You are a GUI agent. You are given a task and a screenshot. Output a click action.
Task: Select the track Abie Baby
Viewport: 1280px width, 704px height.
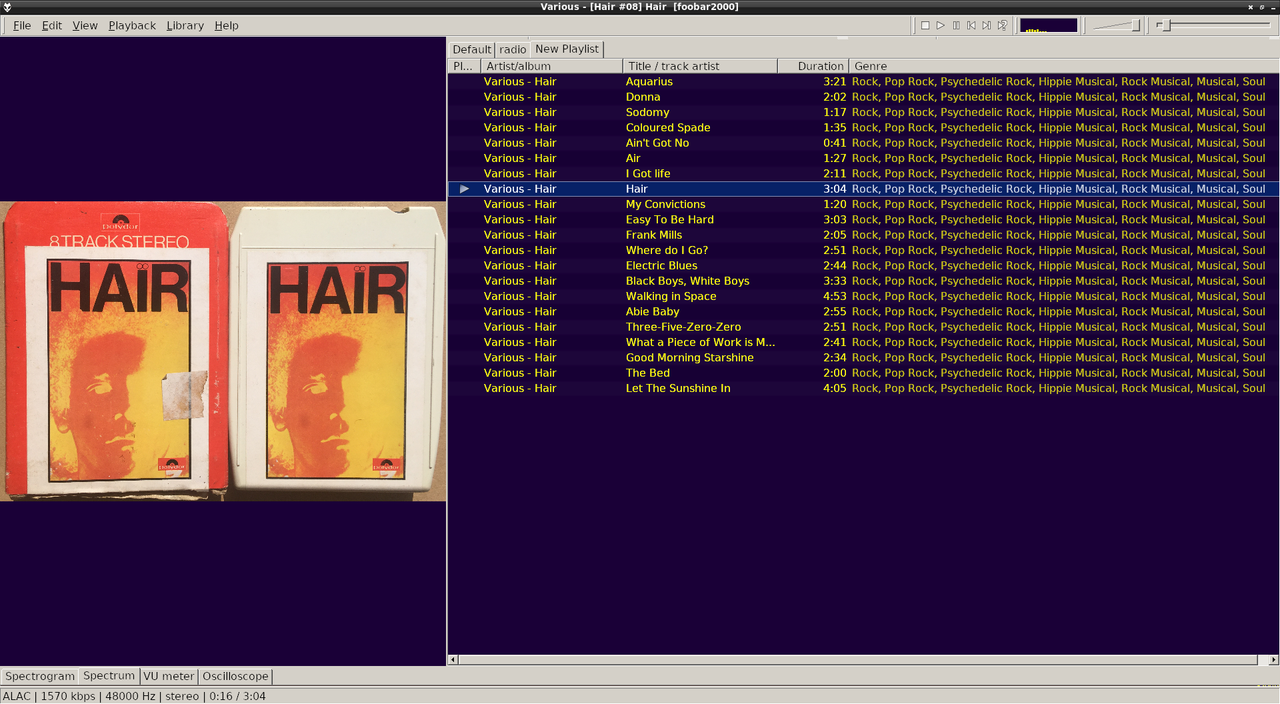point(863,312)
